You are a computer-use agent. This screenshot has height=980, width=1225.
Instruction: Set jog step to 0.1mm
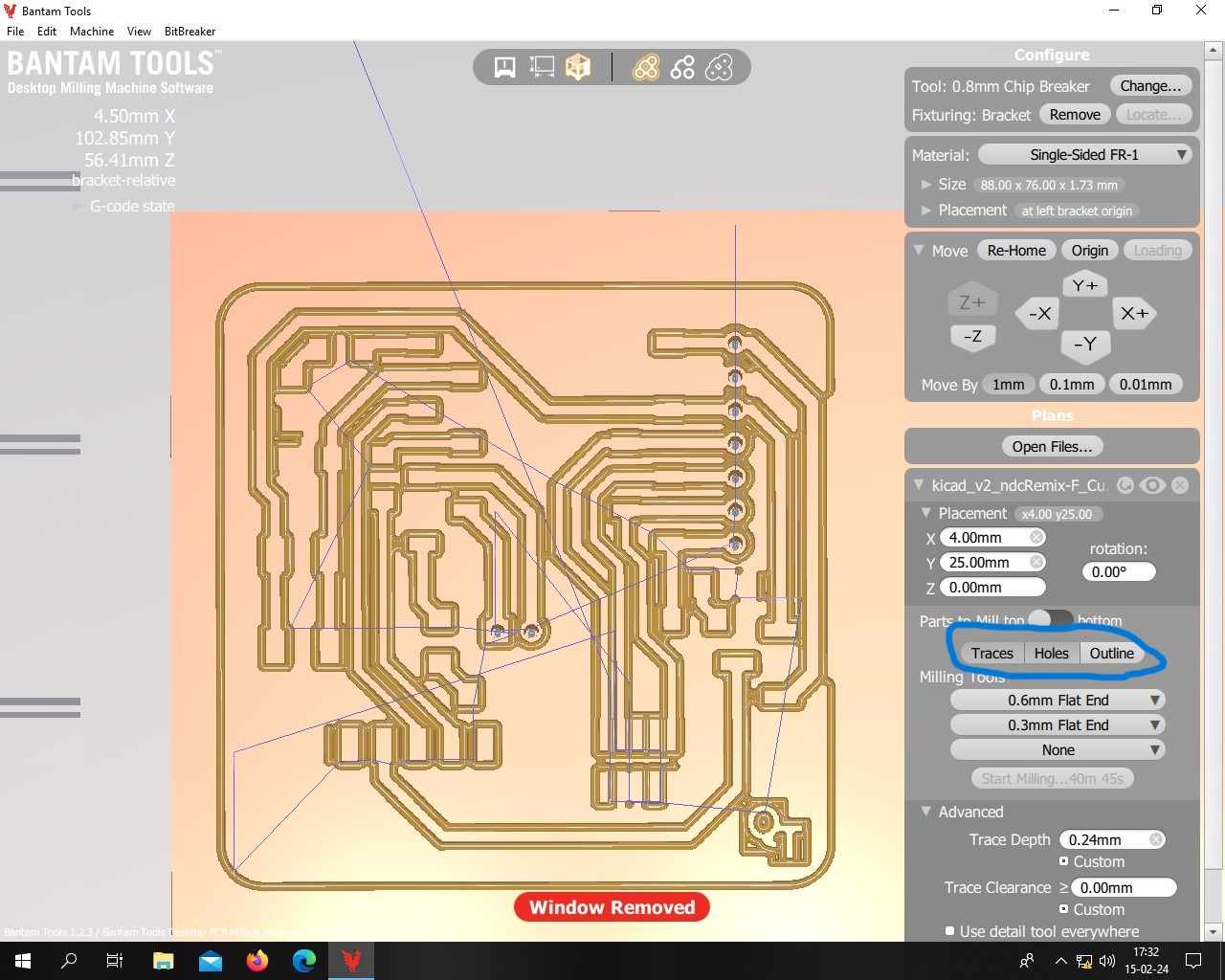(1071, 384)
